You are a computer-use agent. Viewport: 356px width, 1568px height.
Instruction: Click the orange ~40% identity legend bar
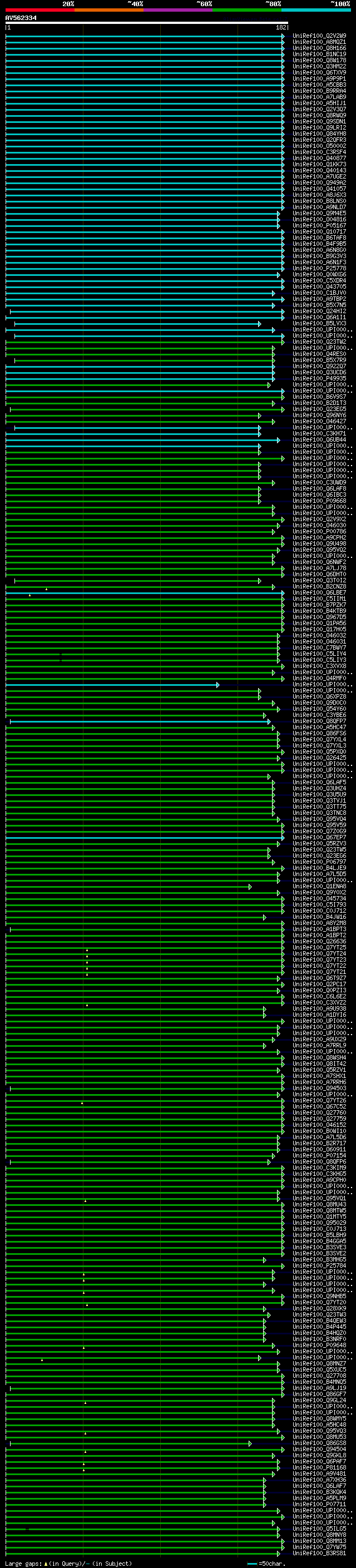[x=109, y=10]
